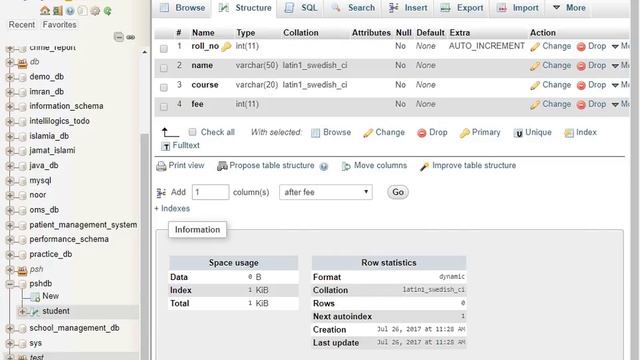Click Improve table structure icon
This screenshot has height=360, width=640.
point(424,166)
